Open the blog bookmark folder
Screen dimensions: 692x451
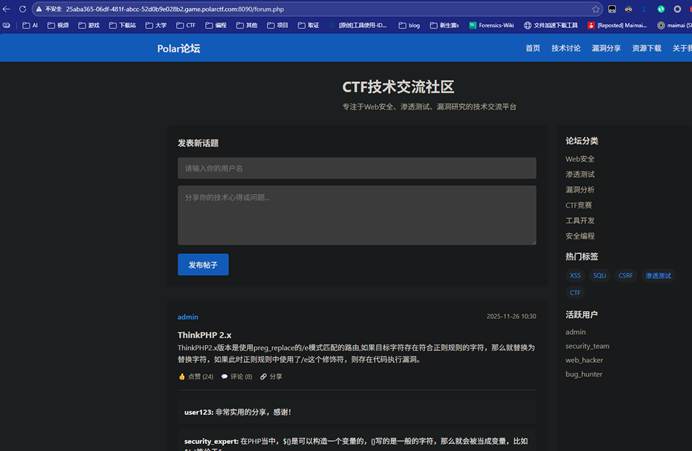coord(409,26)
